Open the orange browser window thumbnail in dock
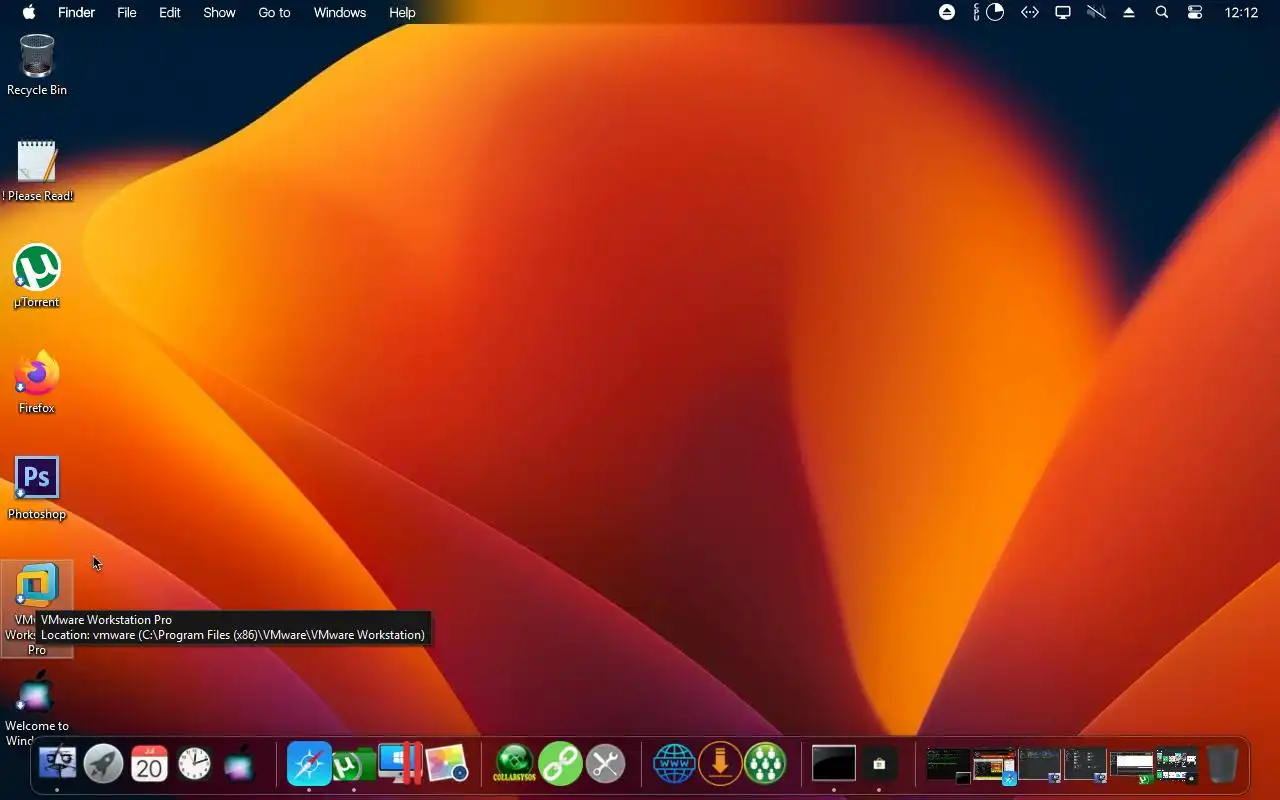Viewport: 1280px width, 800px height. point(994,765)
